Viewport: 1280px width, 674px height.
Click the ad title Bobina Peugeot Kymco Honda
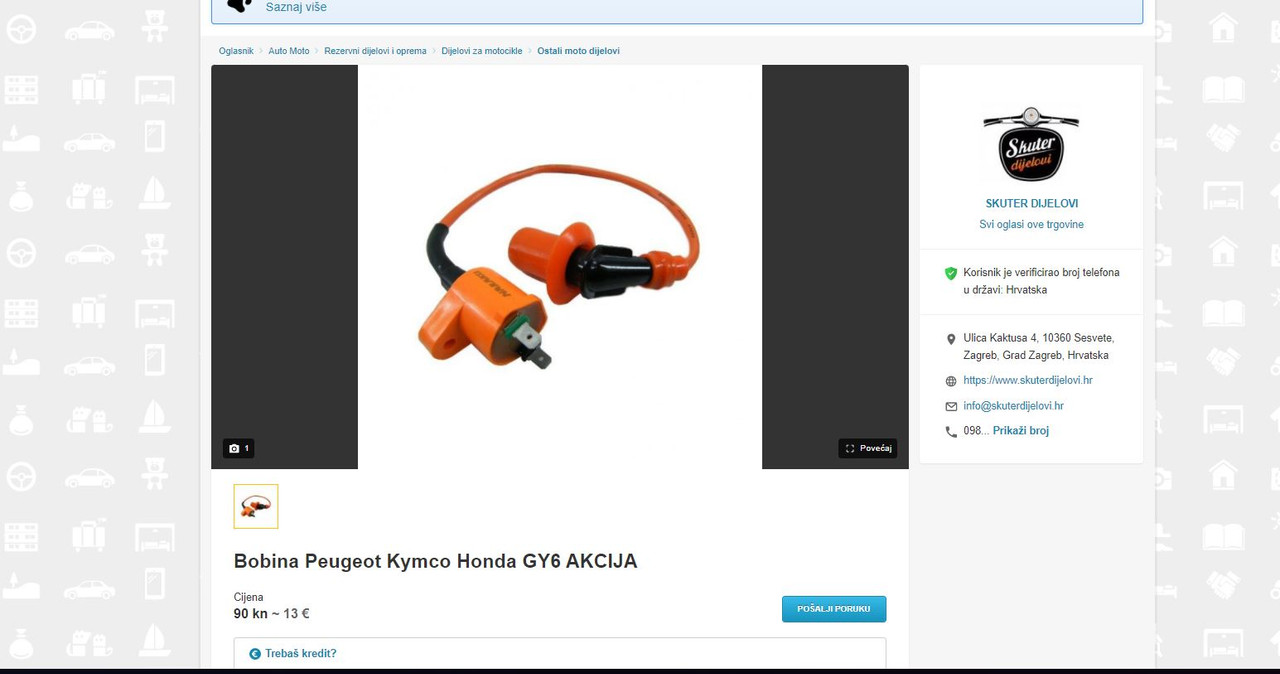coord(435,561)
